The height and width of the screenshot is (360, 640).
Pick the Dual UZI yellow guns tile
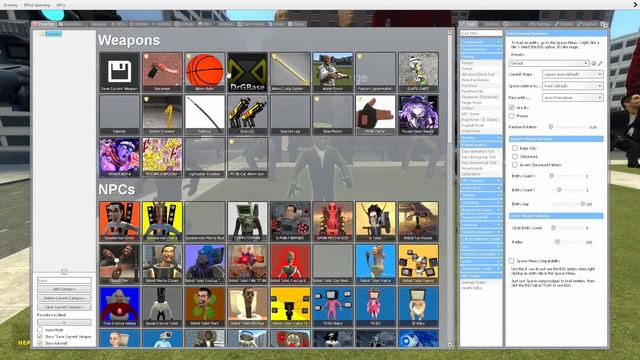tap(248, 115)
